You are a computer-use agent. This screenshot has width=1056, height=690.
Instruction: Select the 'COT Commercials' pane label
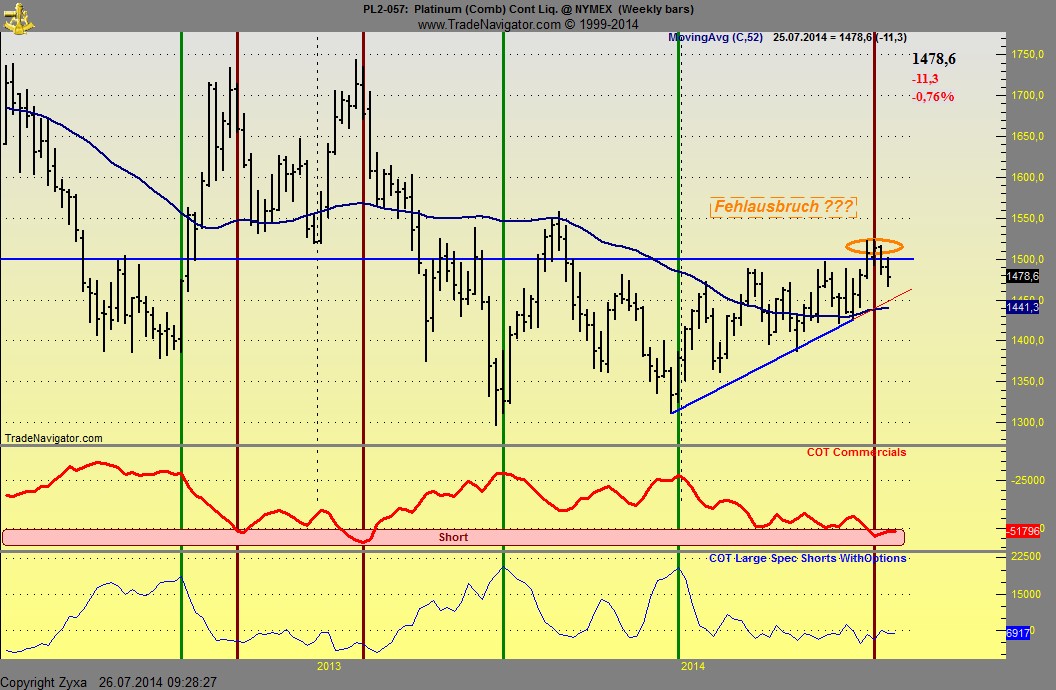(x=856, y=452)
